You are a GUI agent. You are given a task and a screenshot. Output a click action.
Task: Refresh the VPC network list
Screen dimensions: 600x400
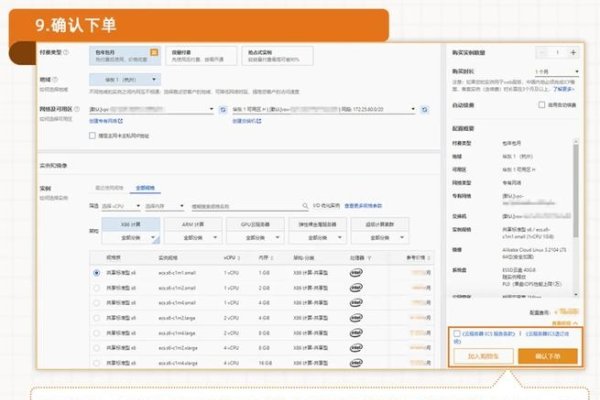pos(223,110)
